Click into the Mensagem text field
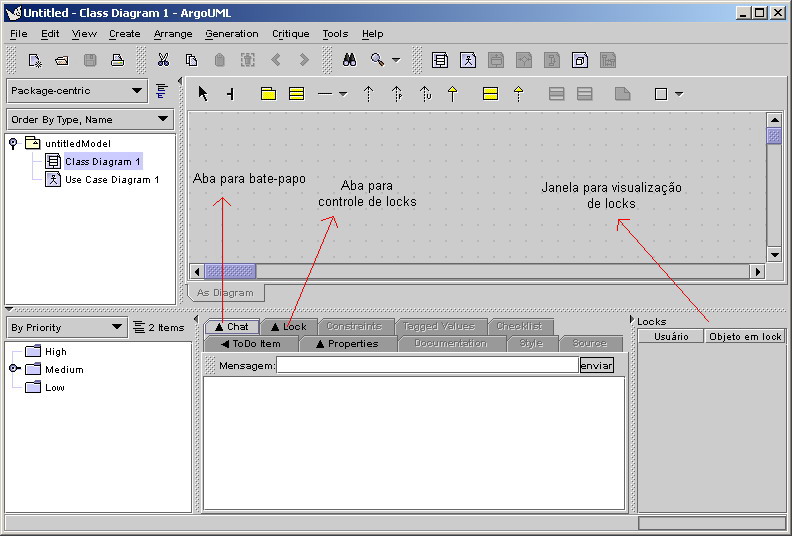The height and width of the screenshot is (536, 792). click(427, 365)
